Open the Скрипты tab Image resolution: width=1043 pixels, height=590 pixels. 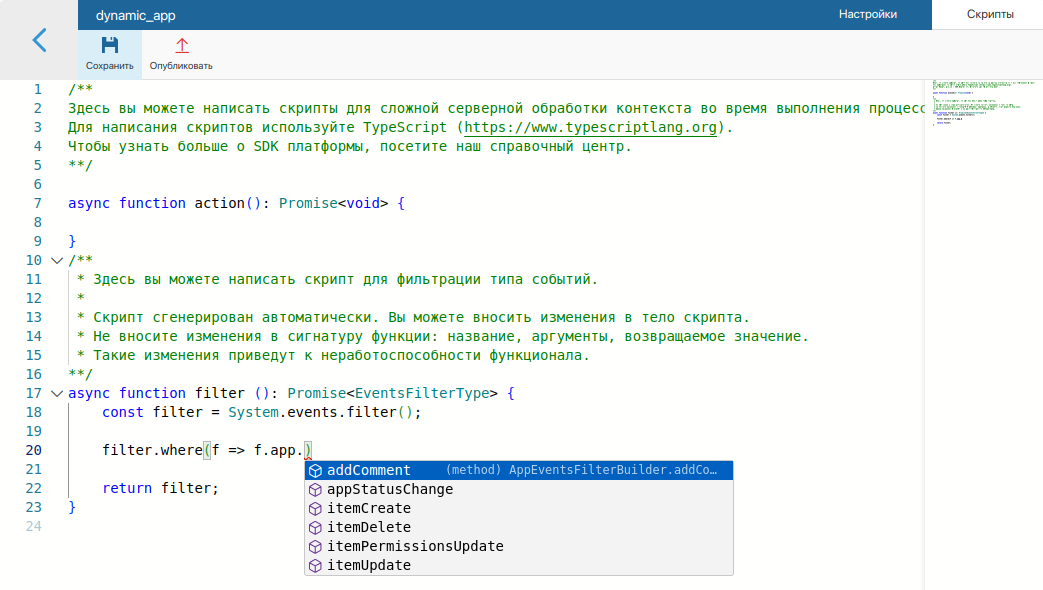[x=990, y=14]
